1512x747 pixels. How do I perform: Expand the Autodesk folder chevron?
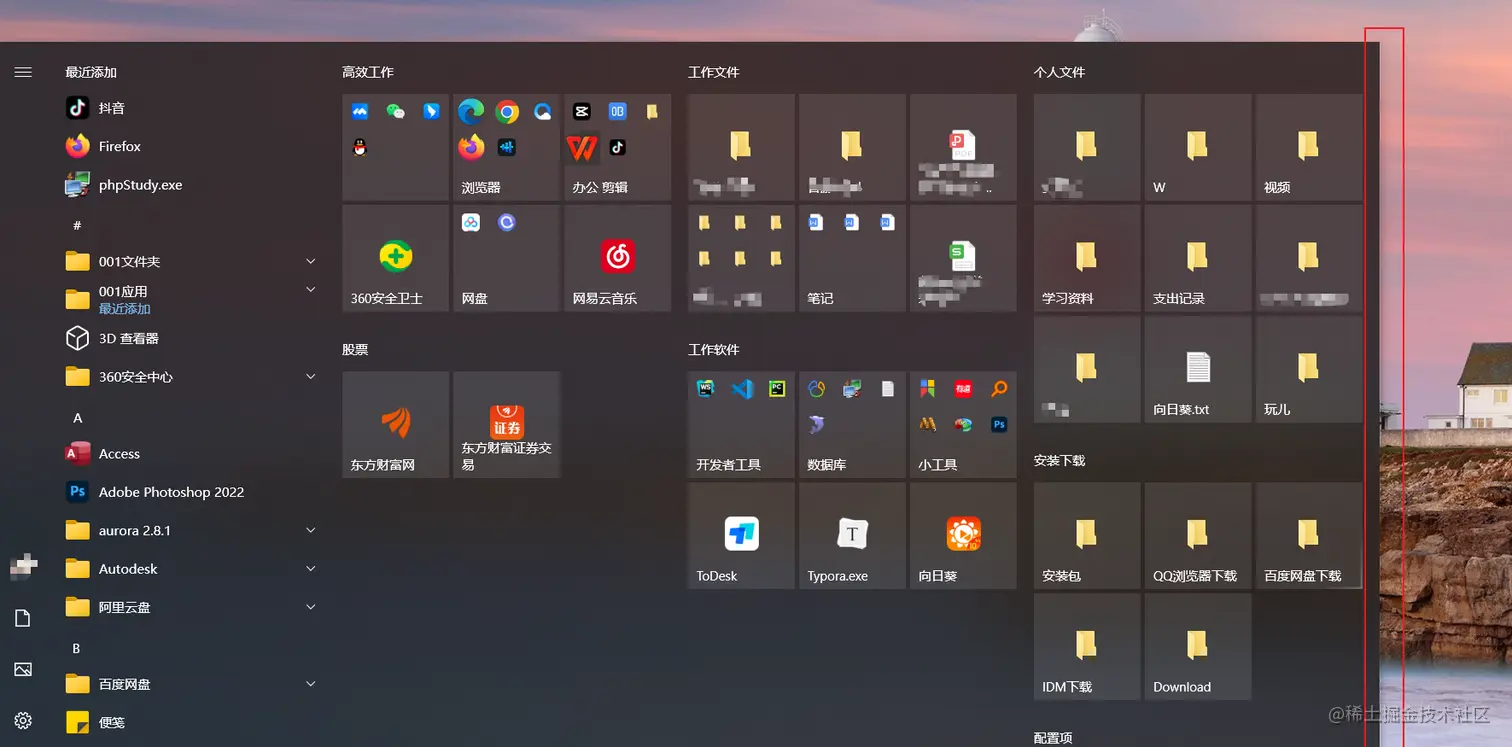click(310, 569)
